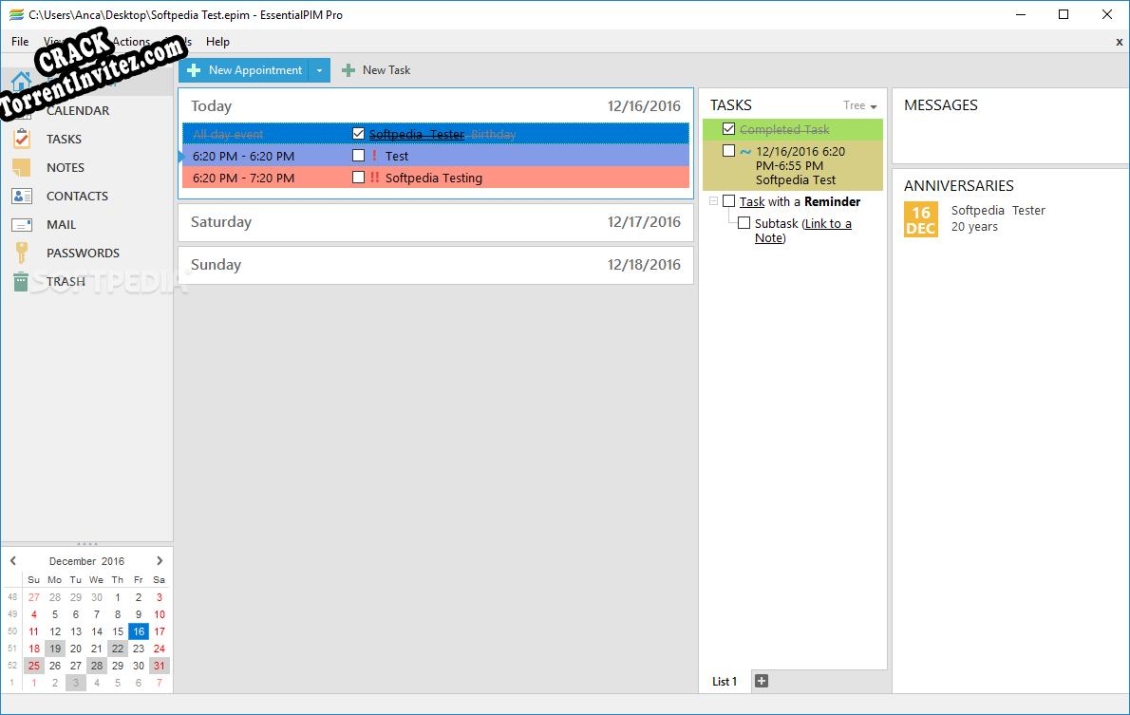The image size is (1130, 715).
Task: Open the Contacts section icon
Action: click(x=22, y=196)
